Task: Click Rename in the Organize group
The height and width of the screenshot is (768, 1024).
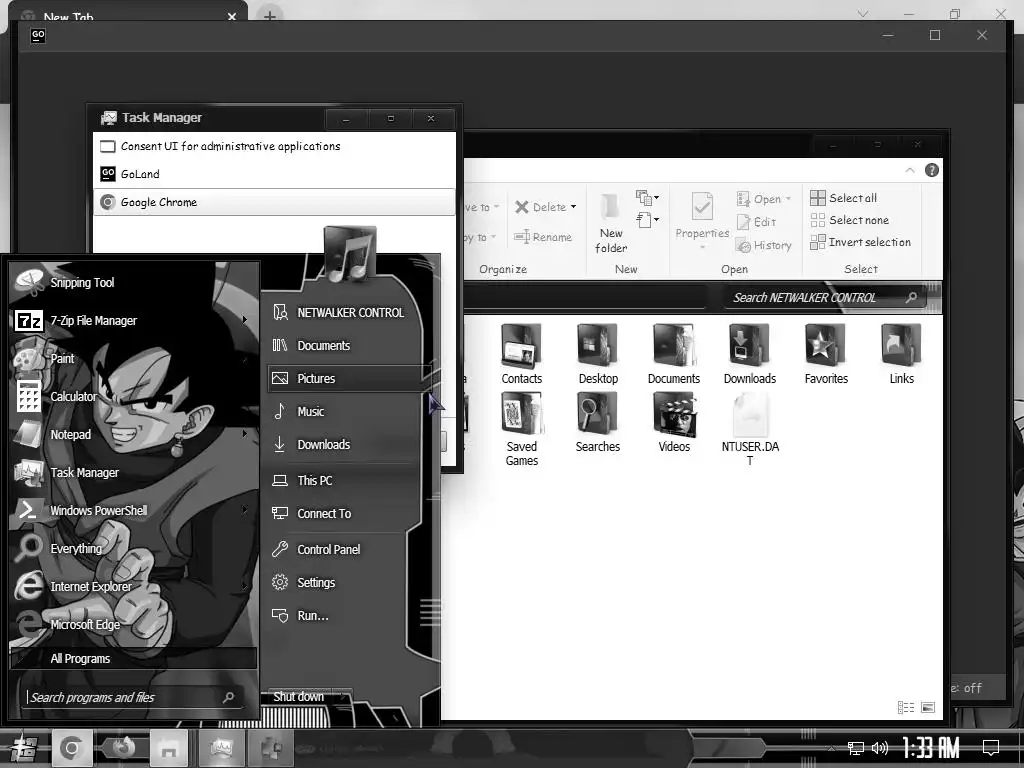Action: pyautogui.click(x=543, y=237)
